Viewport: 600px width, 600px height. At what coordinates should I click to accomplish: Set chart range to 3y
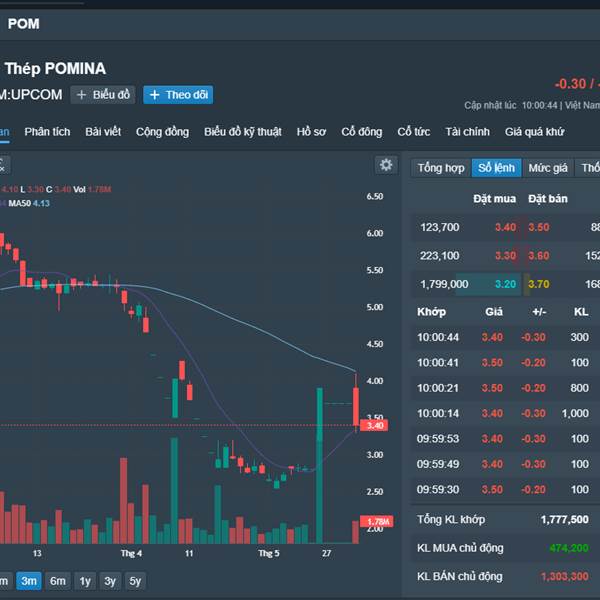point(110,581)
